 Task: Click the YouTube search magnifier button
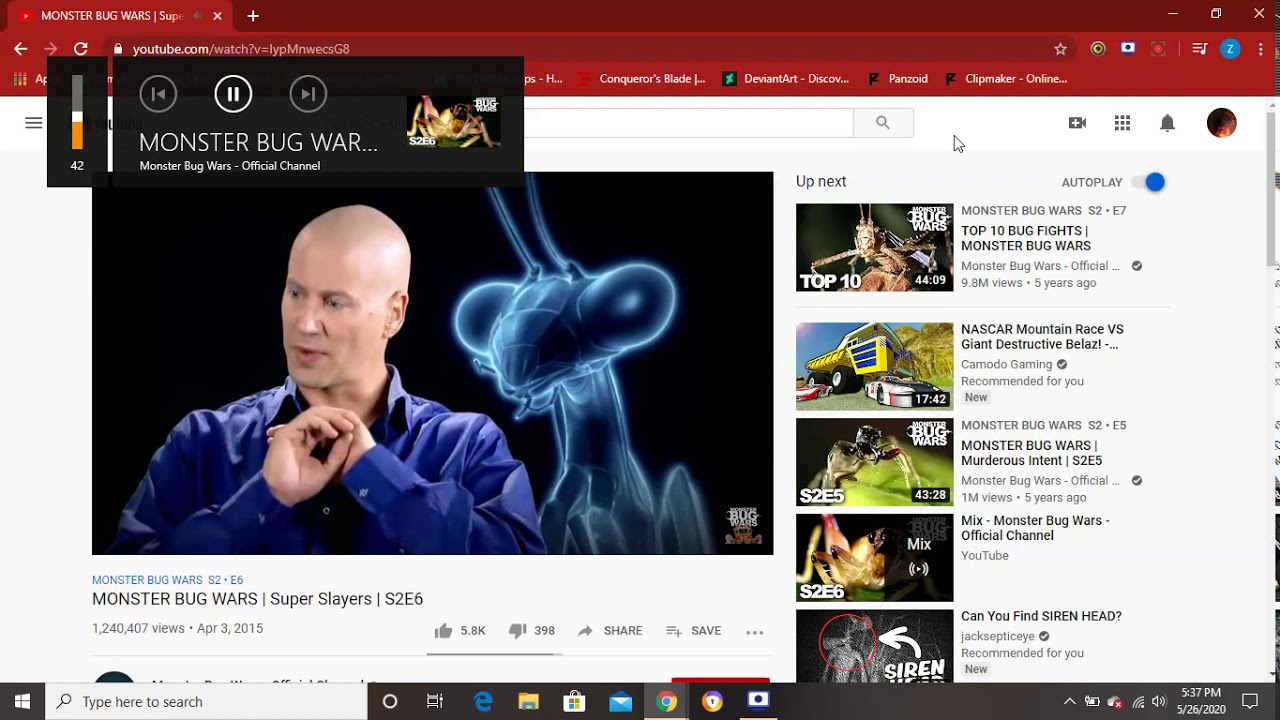click(x=883, y=123)
